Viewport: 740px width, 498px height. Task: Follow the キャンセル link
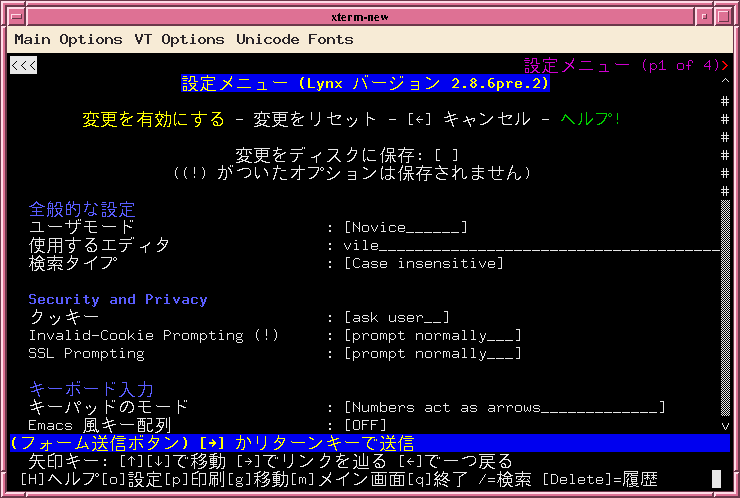(x=486, y=119)
